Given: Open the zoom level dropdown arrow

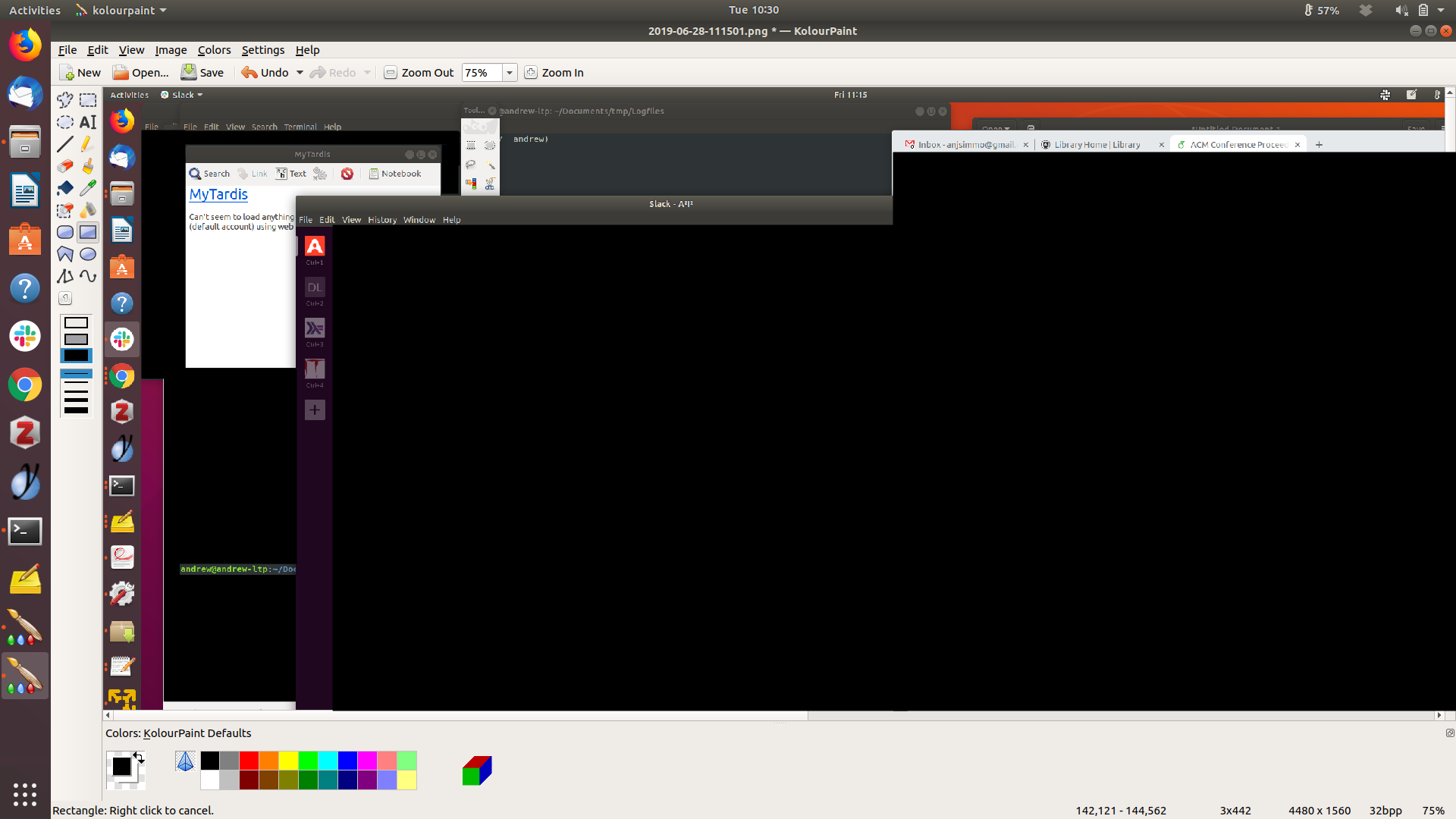Looking at the screenshot, I should [x=510, y=73].
